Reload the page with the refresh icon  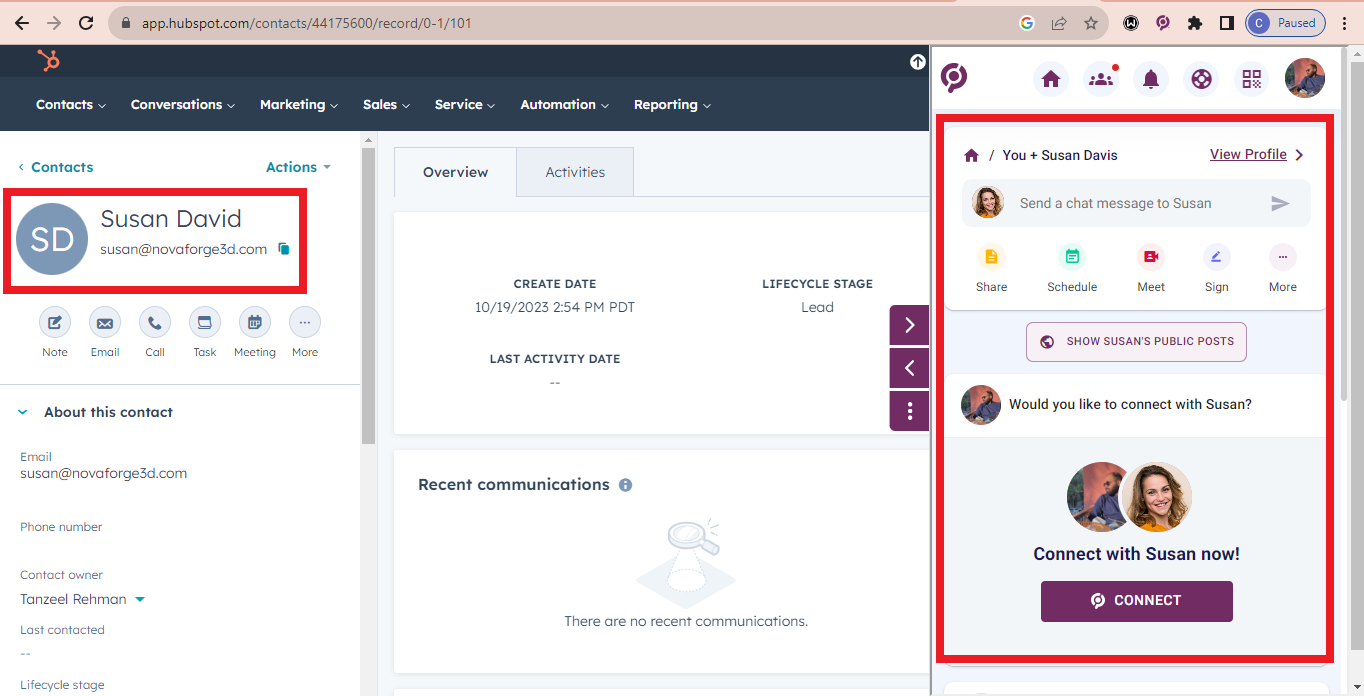click(86, 23)
